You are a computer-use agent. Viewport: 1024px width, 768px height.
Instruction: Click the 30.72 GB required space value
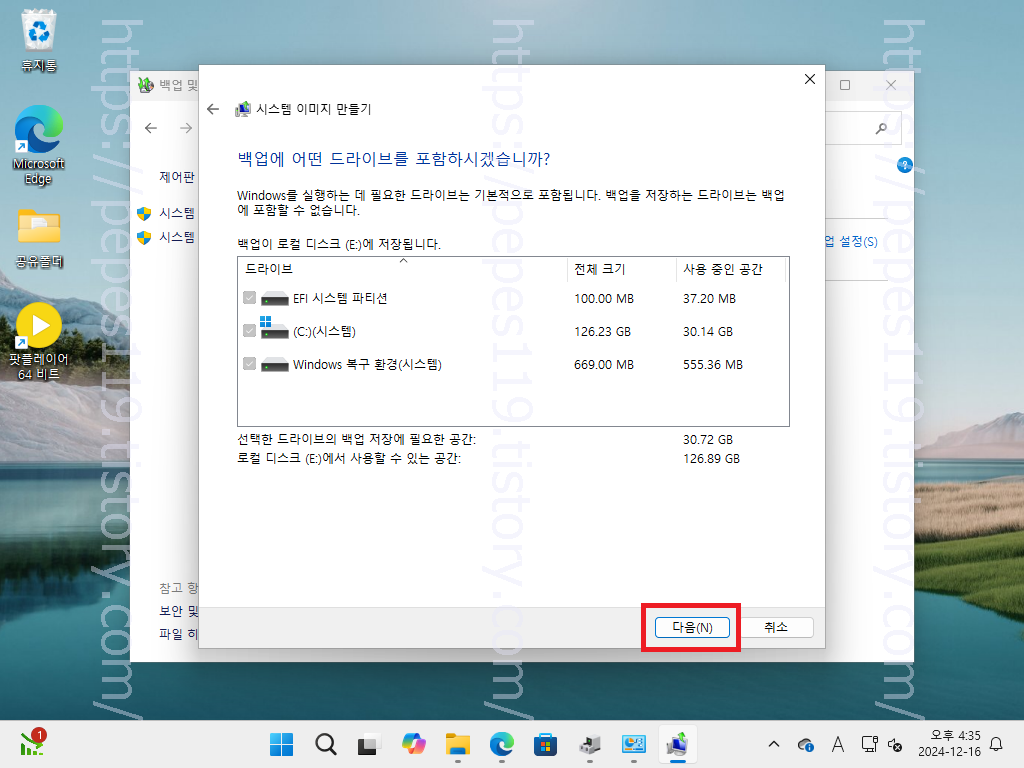coord(708,440)
